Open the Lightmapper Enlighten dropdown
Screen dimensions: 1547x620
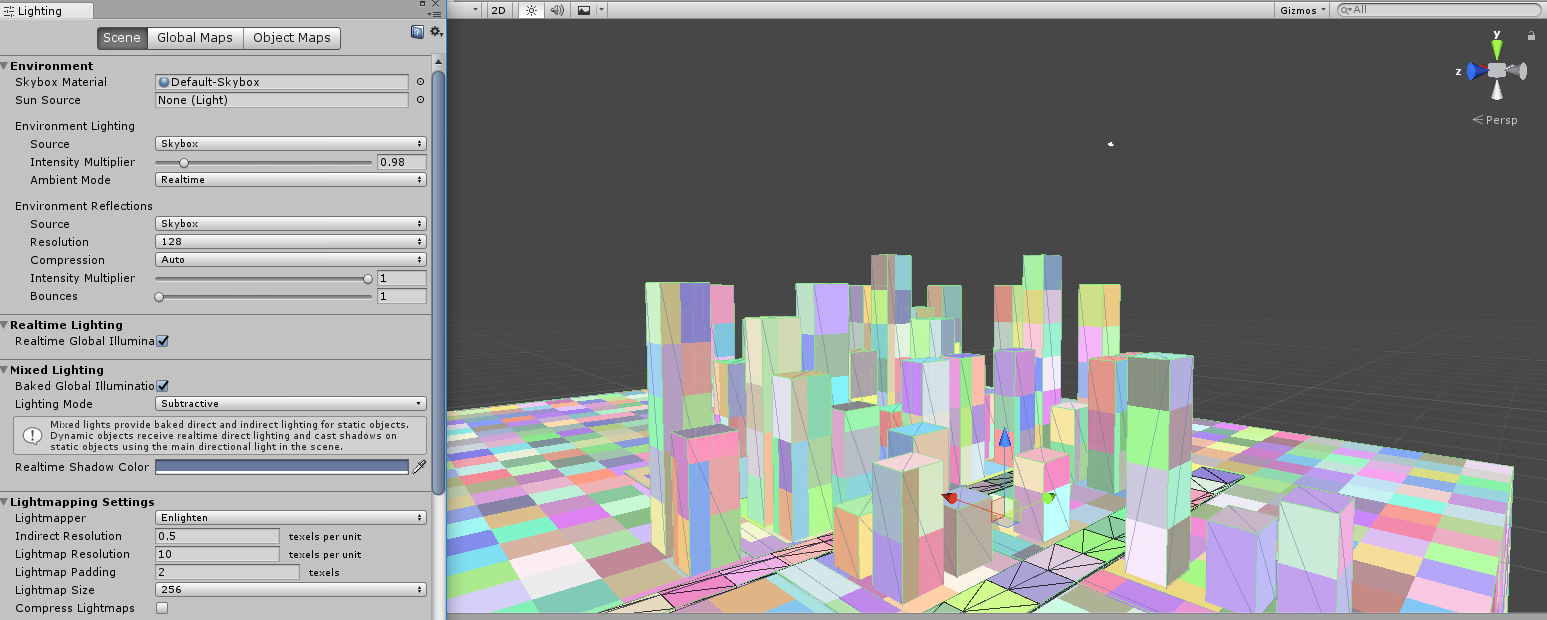point(291,518)
